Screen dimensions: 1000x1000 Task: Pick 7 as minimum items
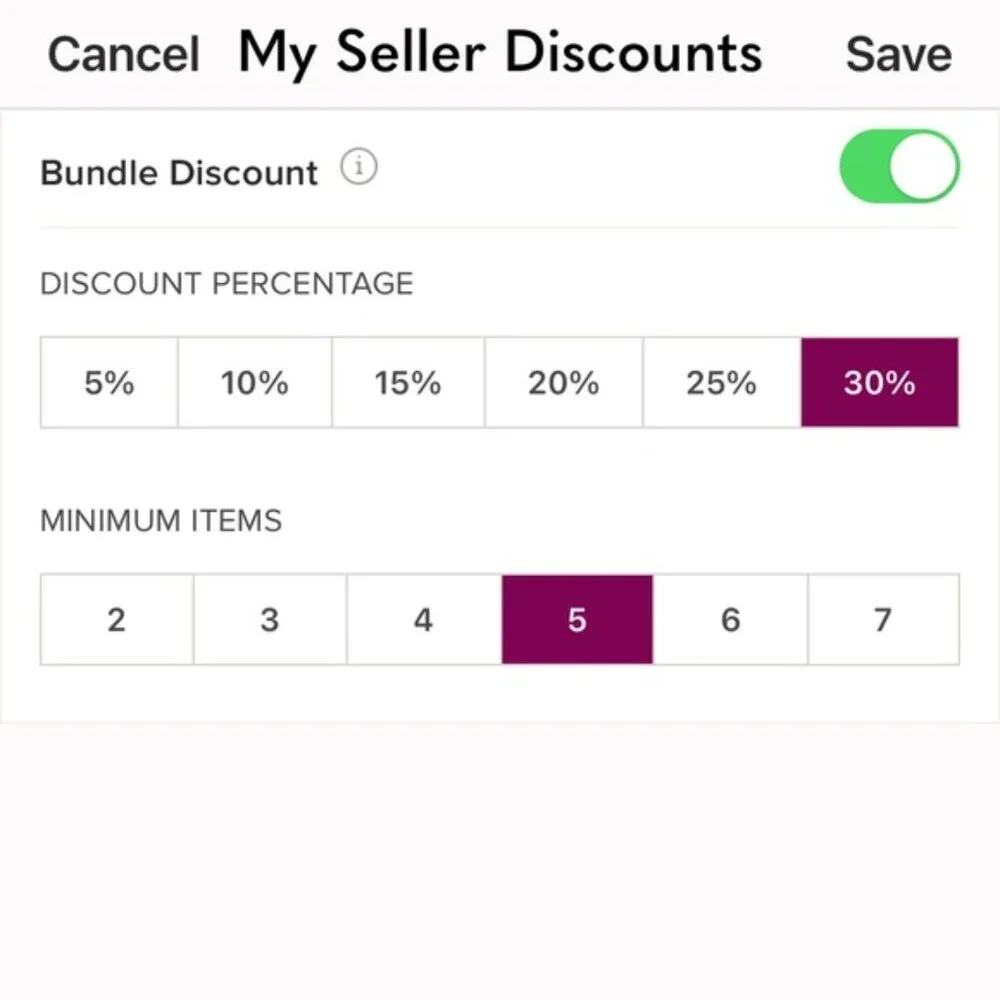[883, 620]
